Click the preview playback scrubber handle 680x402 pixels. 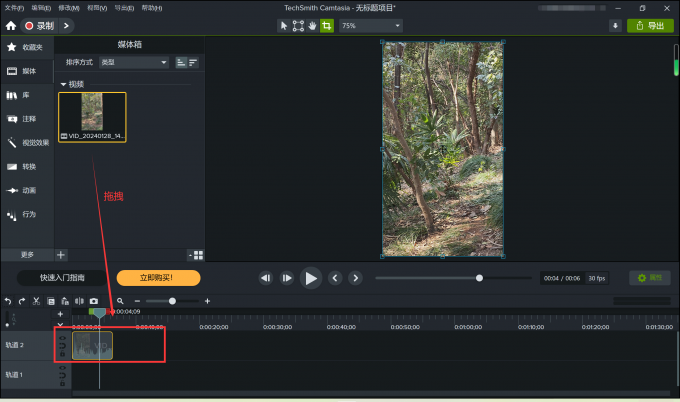click(x=479, y=278)
